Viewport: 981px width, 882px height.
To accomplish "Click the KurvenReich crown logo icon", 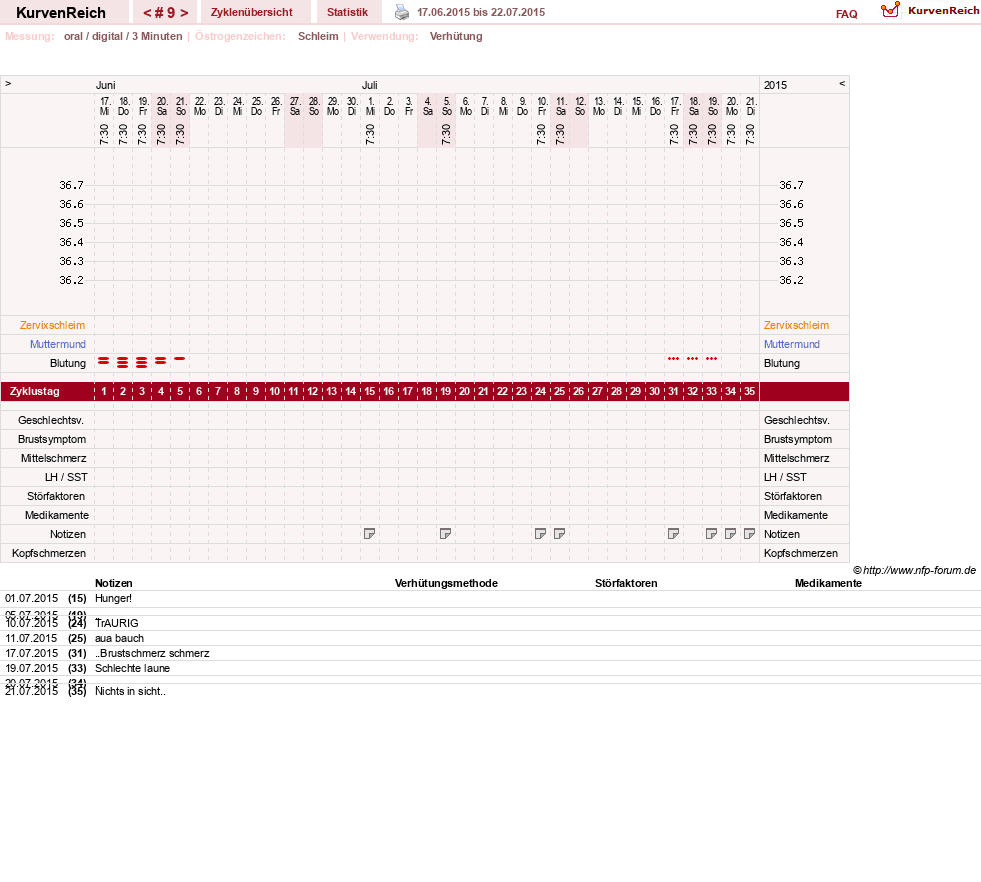I will [x=890, y=10].
